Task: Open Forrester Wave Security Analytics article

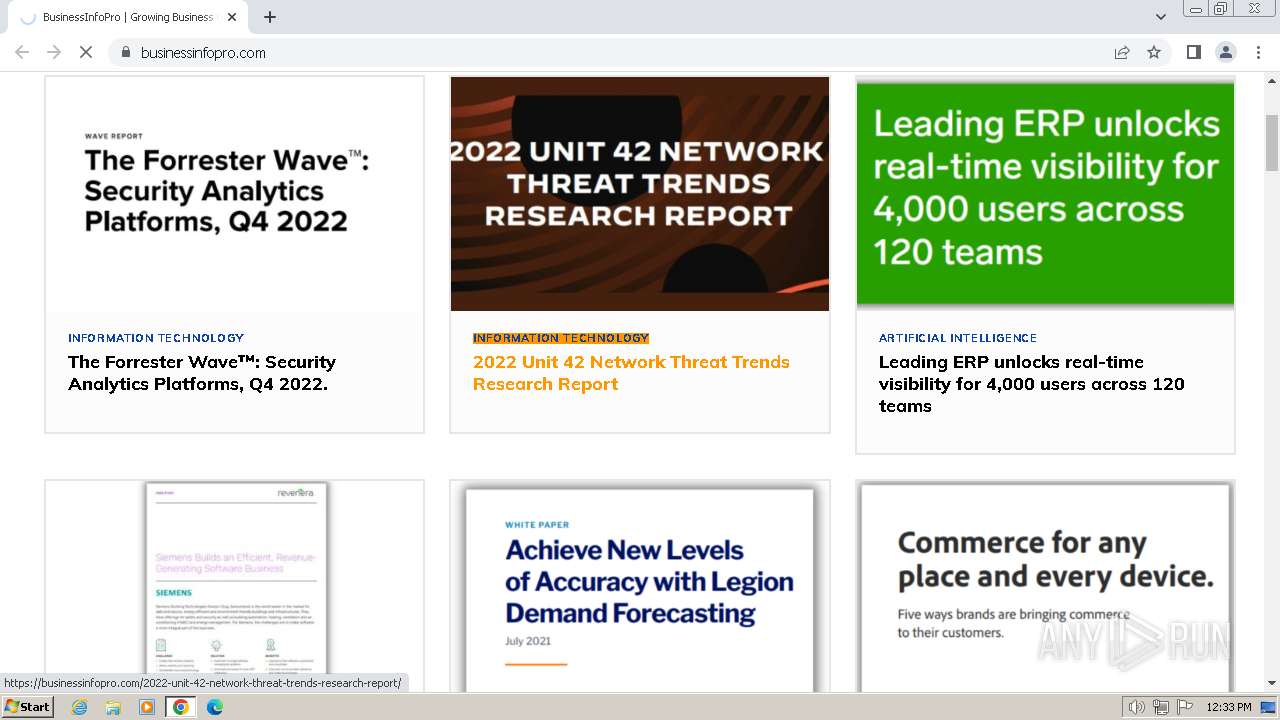Action: (202, 373)
